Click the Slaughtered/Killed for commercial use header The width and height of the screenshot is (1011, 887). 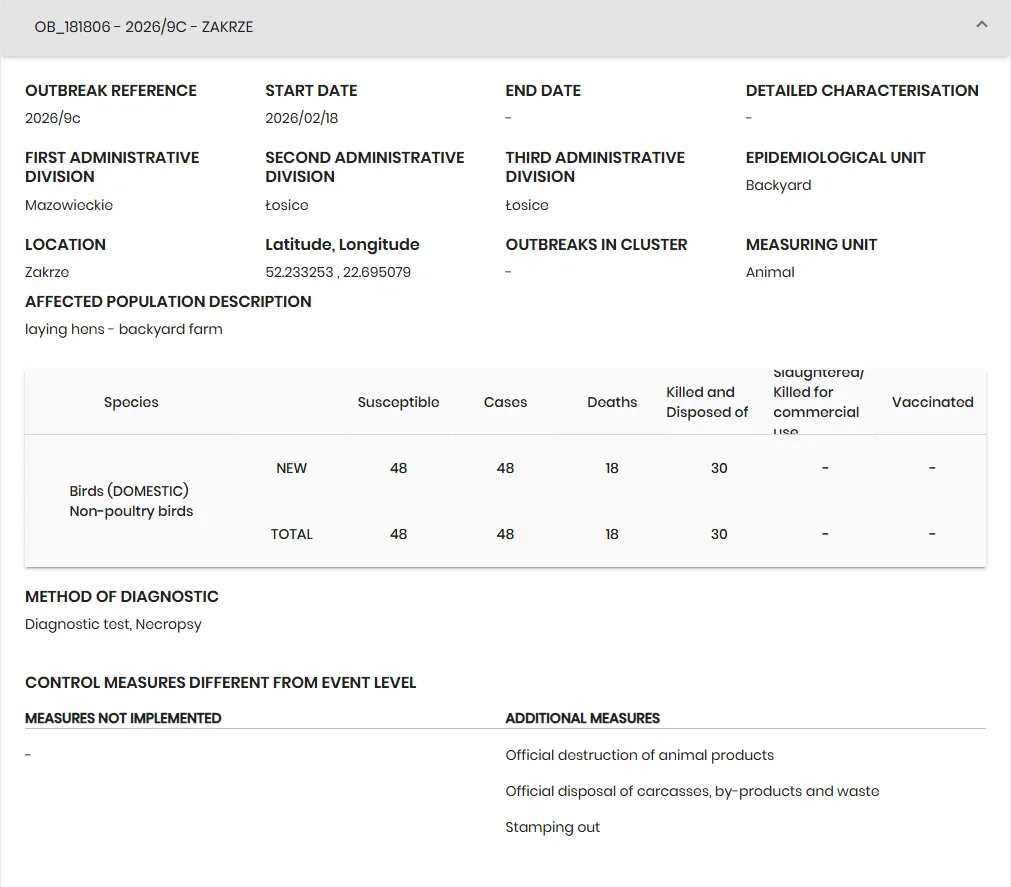818,402
